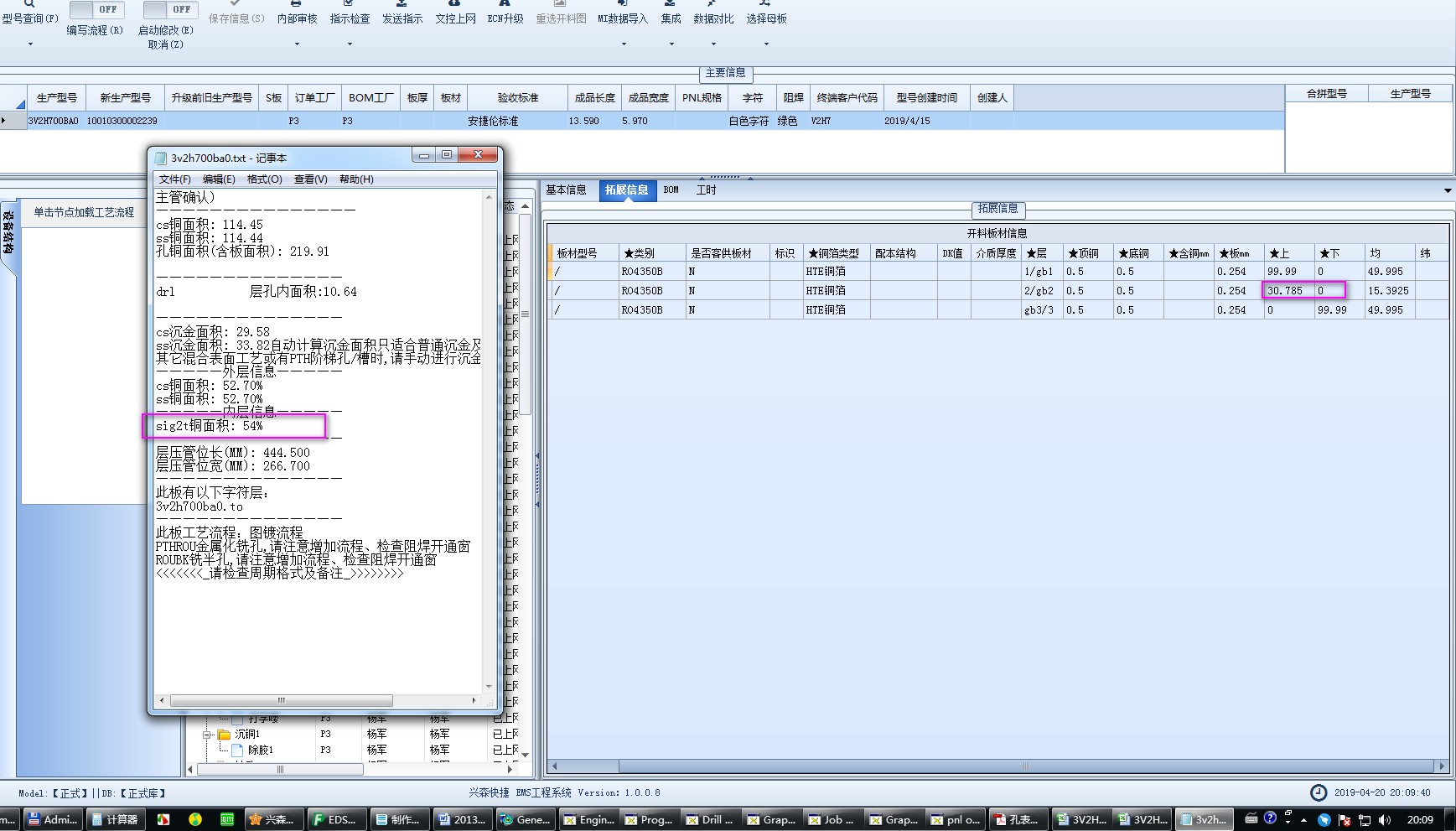Image resolution: width=1456 pixels, height=831 pixels.
Task: Click the ★类别 column header
Action: click(651, 253)
